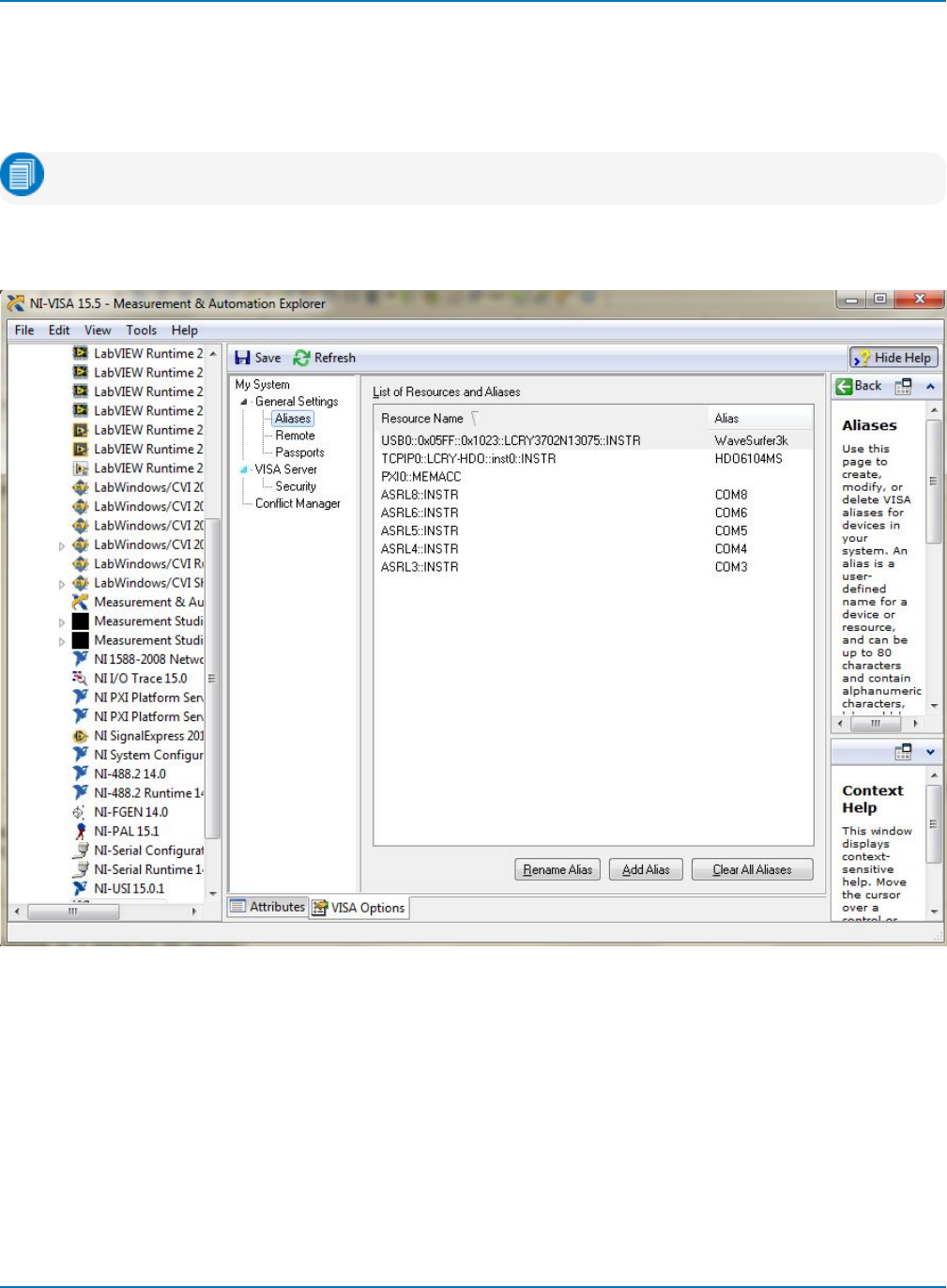Collapse the Aliases help section chevron
This screenshot has height=1288, width=947.
pyautogui.click(x=930, y=386)
